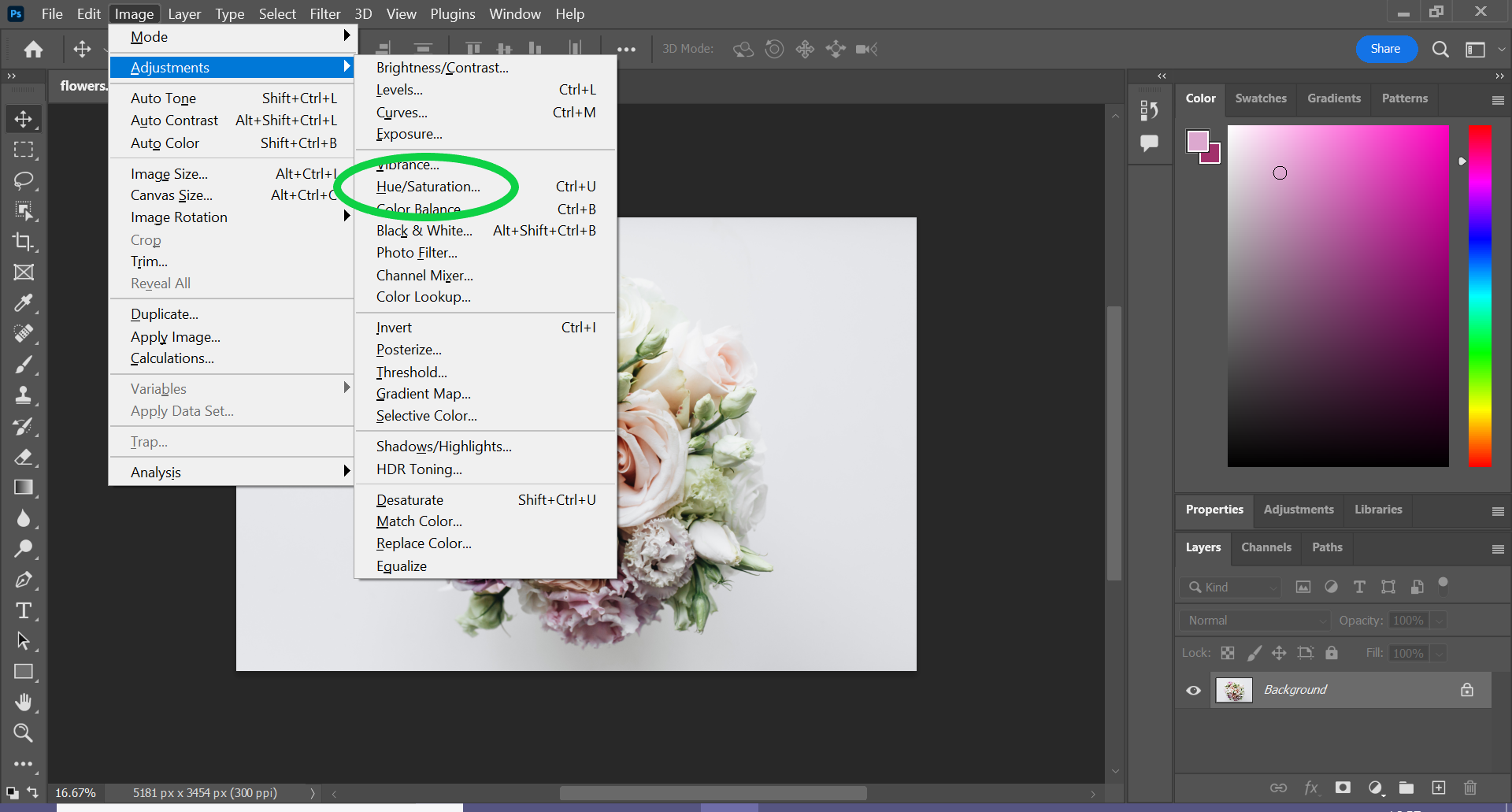The image size is (1512, 812).
Task: Select the History Brush tool
Action: 23,426
